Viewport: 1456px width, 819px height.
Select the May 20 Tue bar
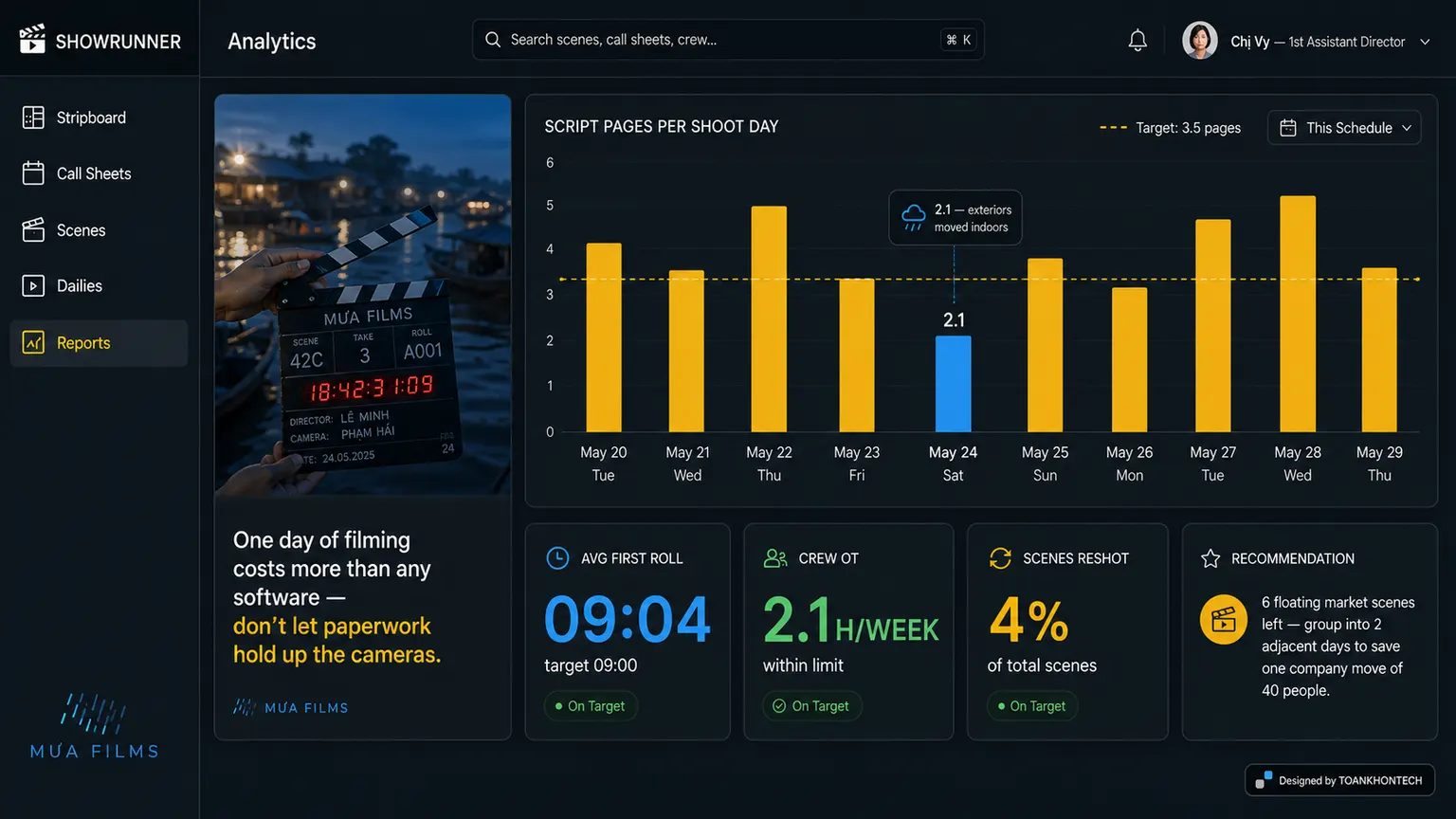(x=604, y=337)
